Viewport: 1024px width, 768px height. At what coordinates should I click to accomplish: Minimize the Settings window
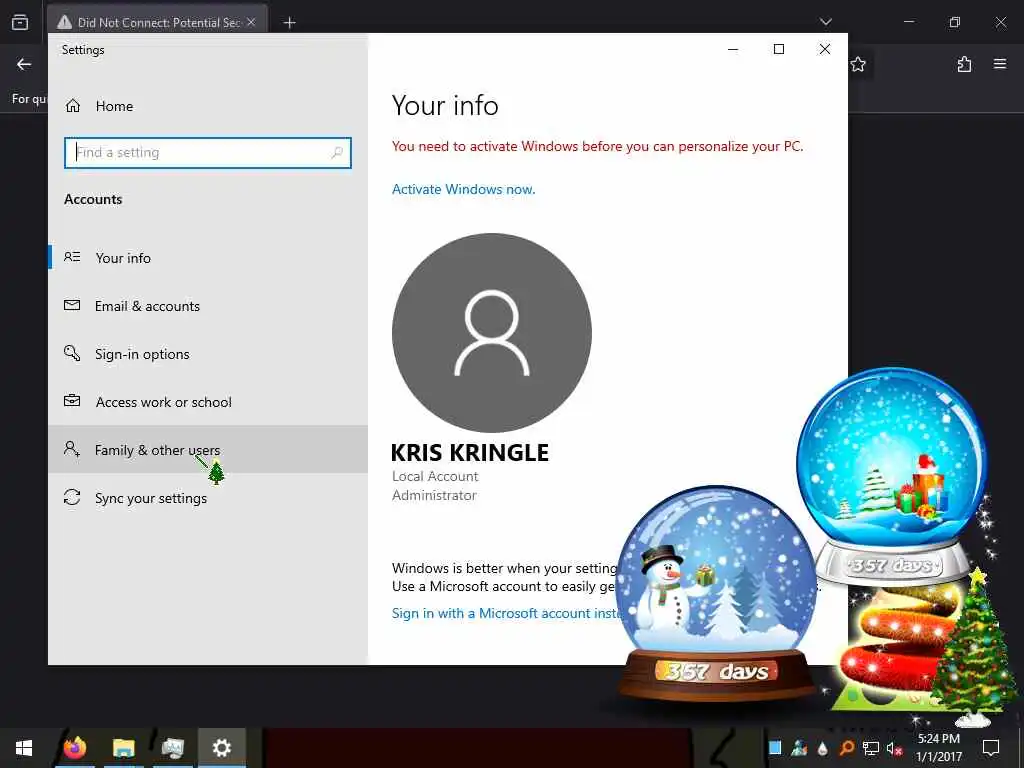coord(733,49)
